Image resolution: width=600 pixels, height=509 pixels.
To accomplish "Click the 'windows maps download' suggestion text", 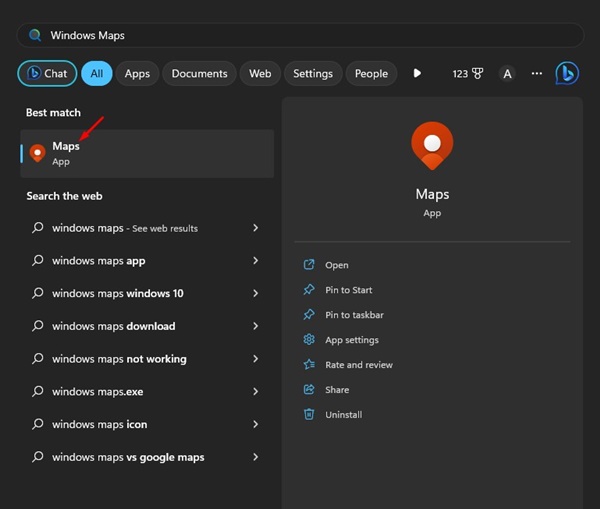I will point(114,326).
